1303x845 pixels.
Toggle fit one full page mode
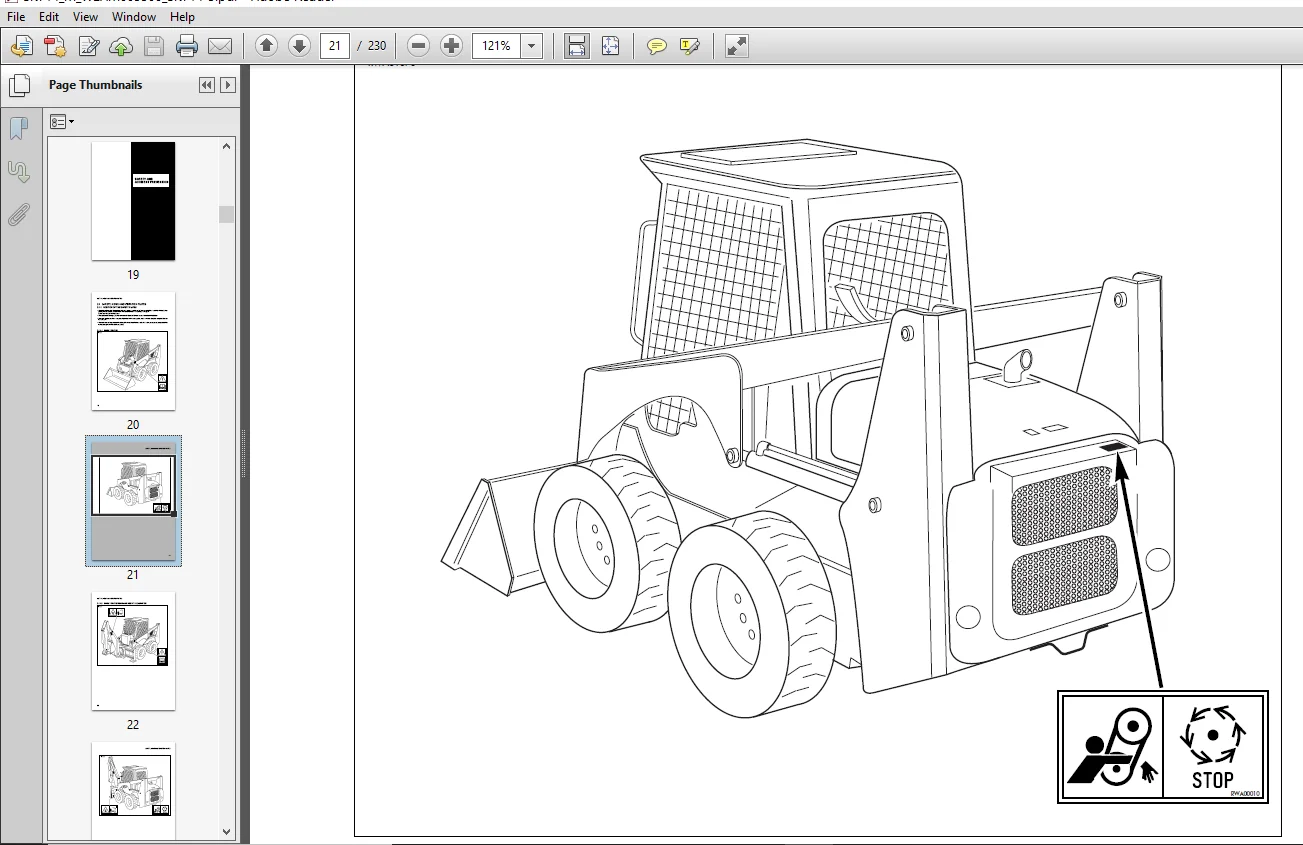(x=610, y=46)
